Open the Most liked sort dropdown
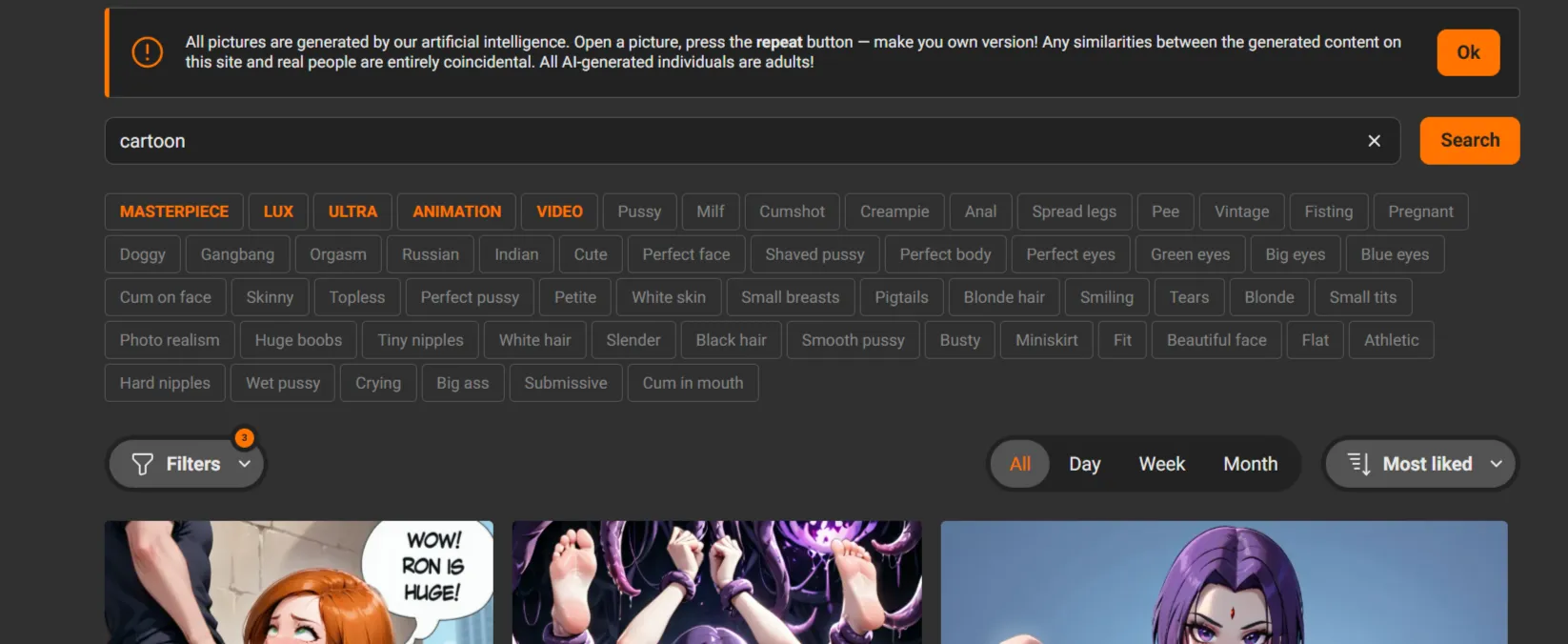This screenshot has height=644, width=1568. pos(1419,464)
